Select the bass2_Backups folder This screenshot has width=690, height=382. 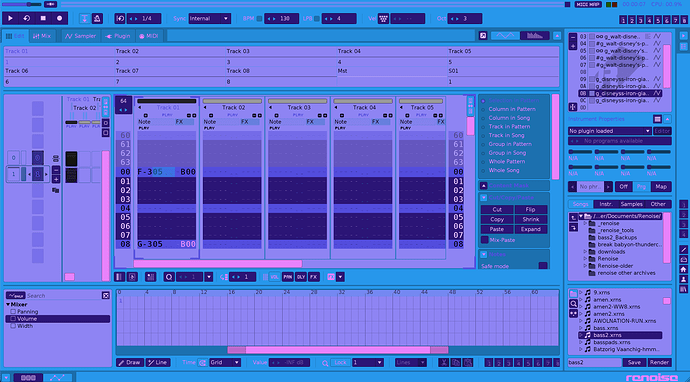[617, 238]
